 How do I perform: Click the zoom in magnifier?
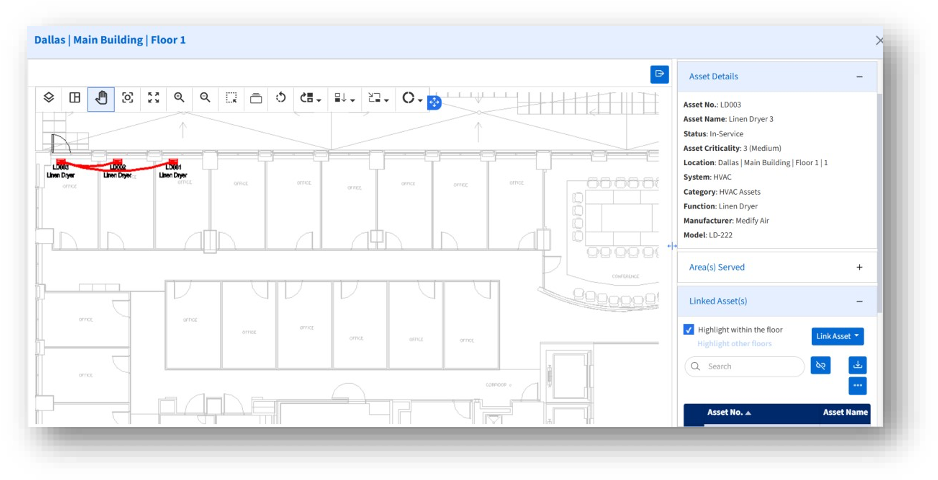click(179, 98)
